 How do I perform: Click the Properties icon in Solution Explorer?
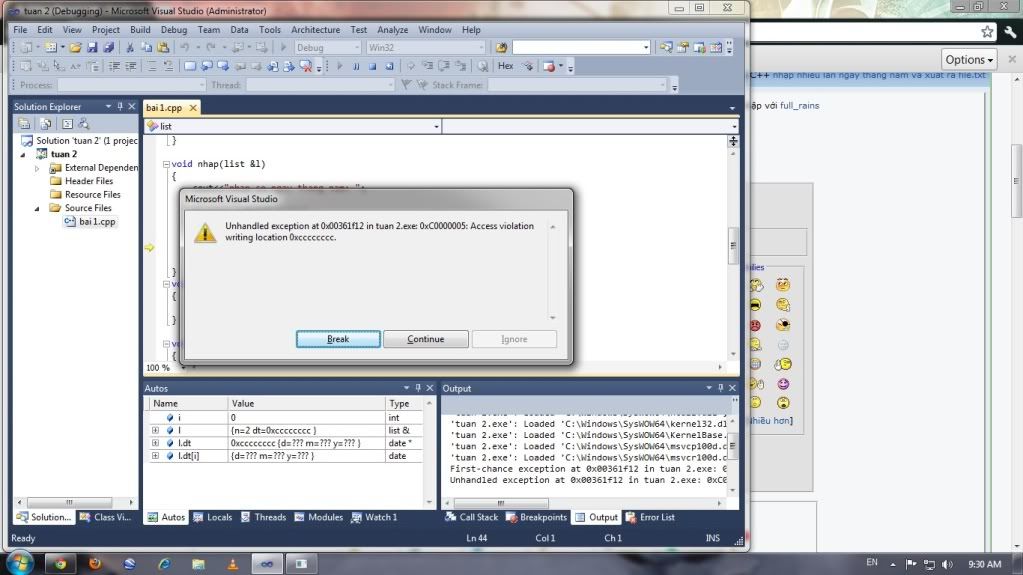[24, 123]
